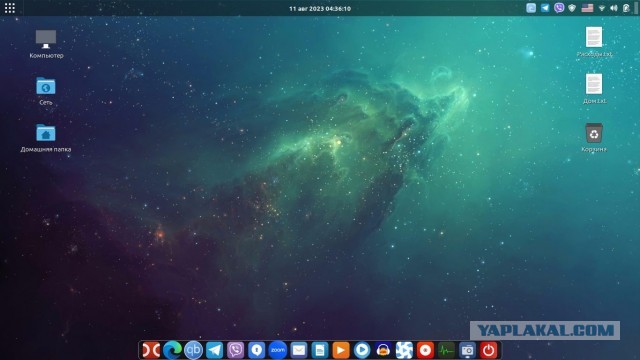Launch Zoom from the dock
640x360 pixels.
278,350
